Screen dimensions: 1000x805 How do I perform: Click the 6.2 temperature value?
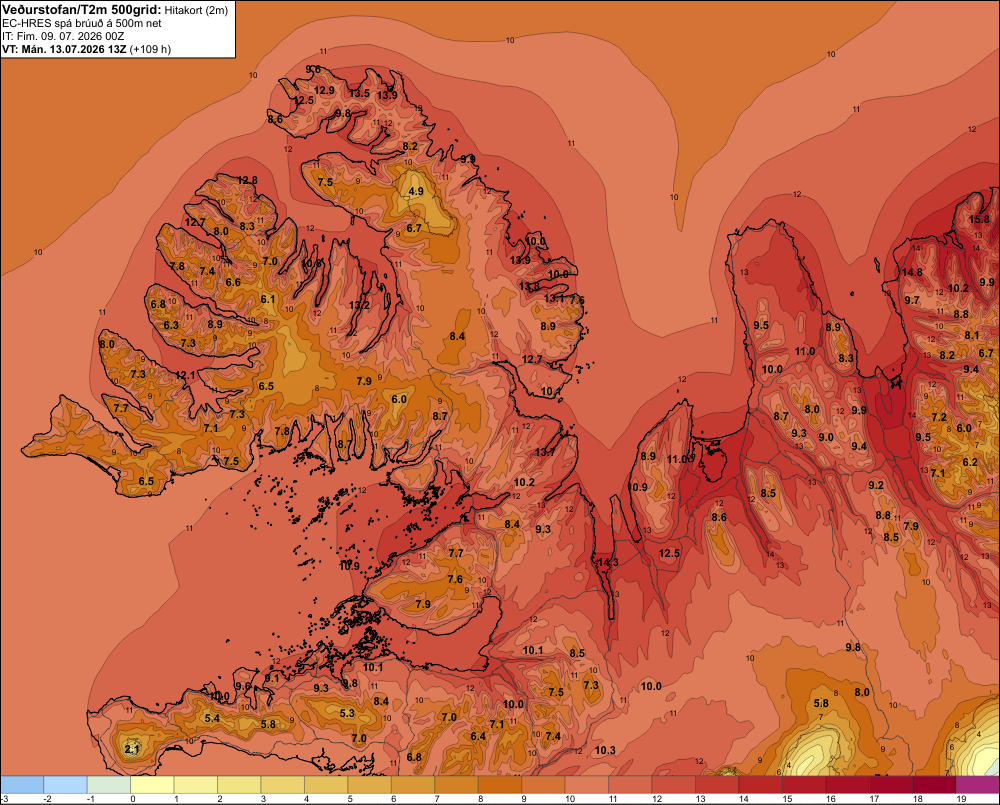[x=969, y=462]
